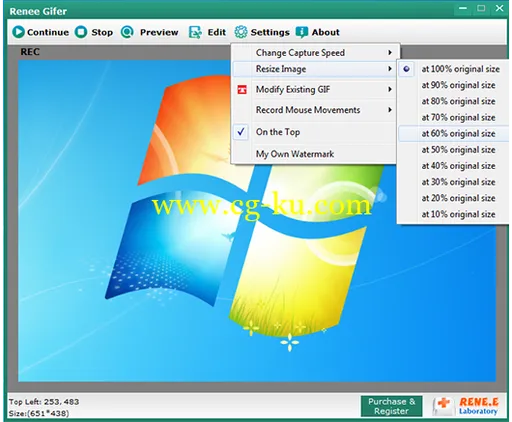Open the Resize Image menu item
This screenshot has height=422, width=512.
point(315,69)
